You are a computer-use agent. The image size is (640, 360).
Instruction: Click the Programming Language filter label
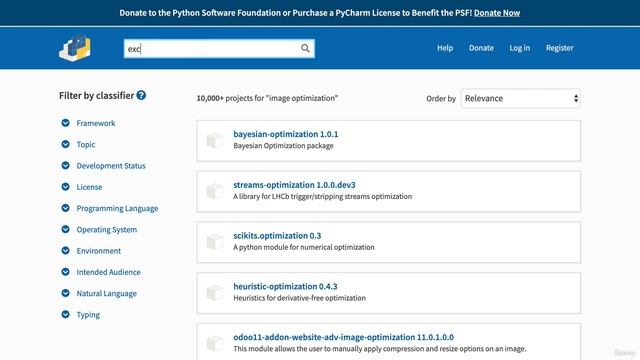coord(117,208)
